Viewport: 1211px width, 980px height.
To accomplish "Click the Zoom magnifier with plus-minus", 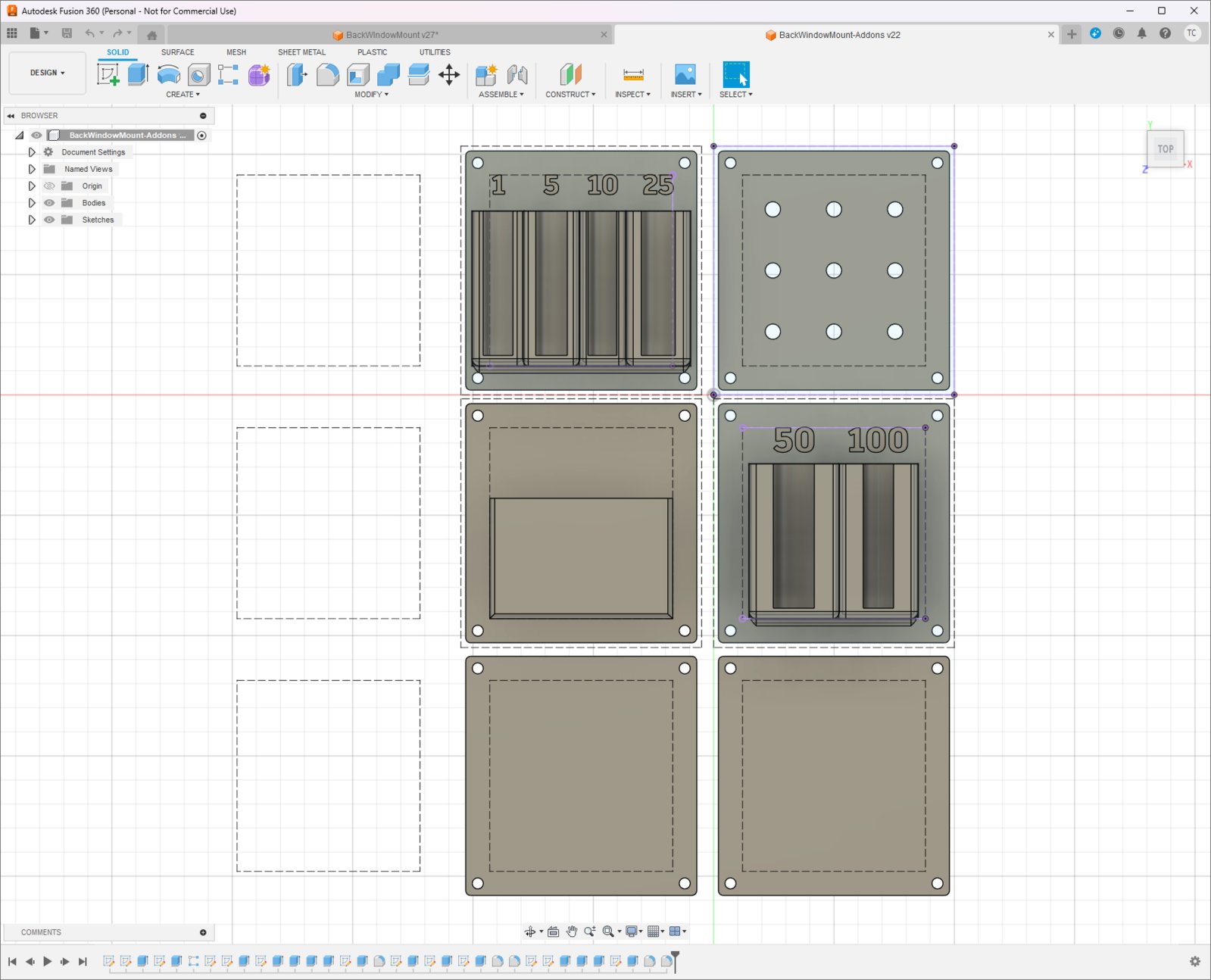I will (x=589, y=932).
